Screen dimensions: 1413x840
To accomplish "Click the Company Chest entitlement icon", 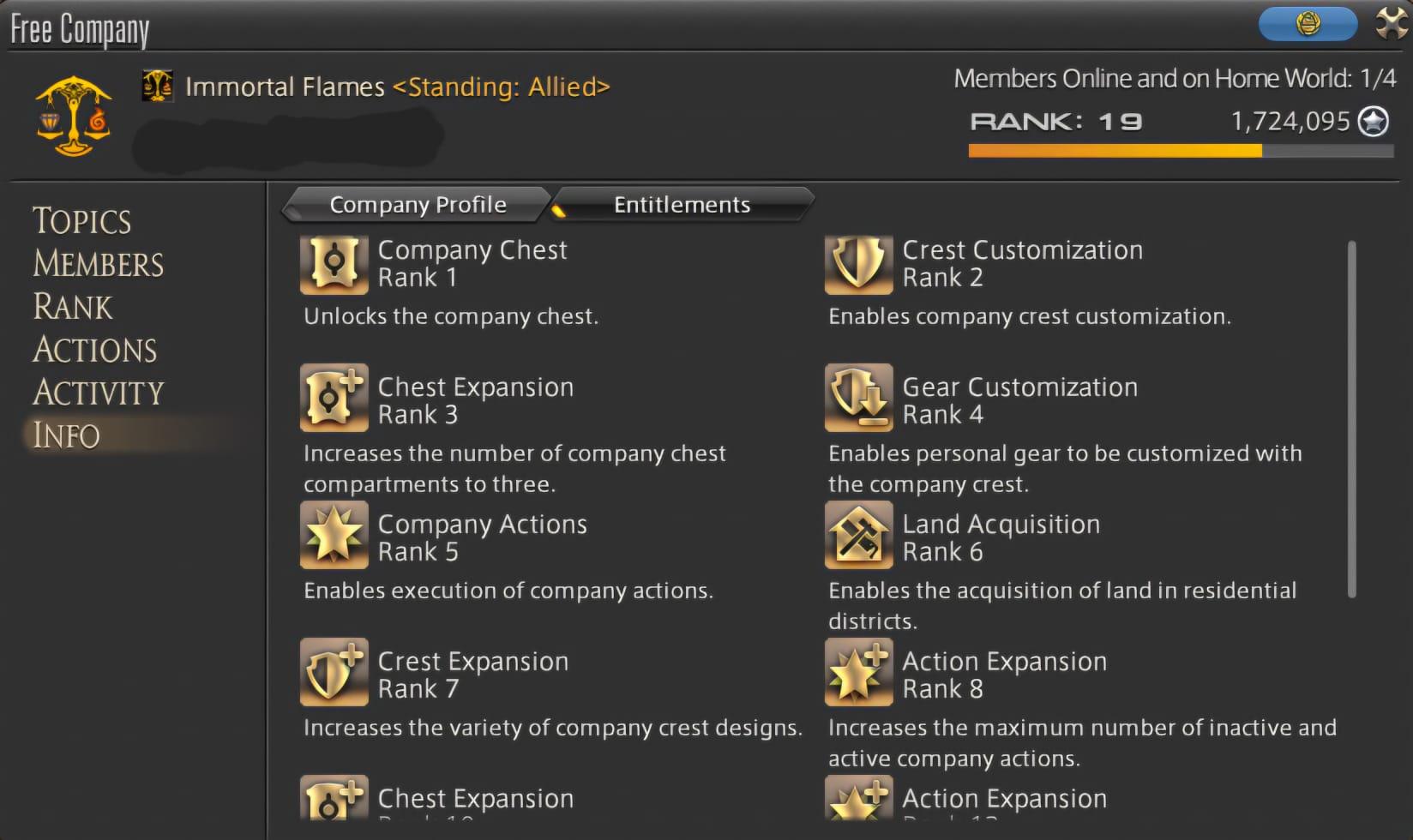I will [x=334, y=262].
